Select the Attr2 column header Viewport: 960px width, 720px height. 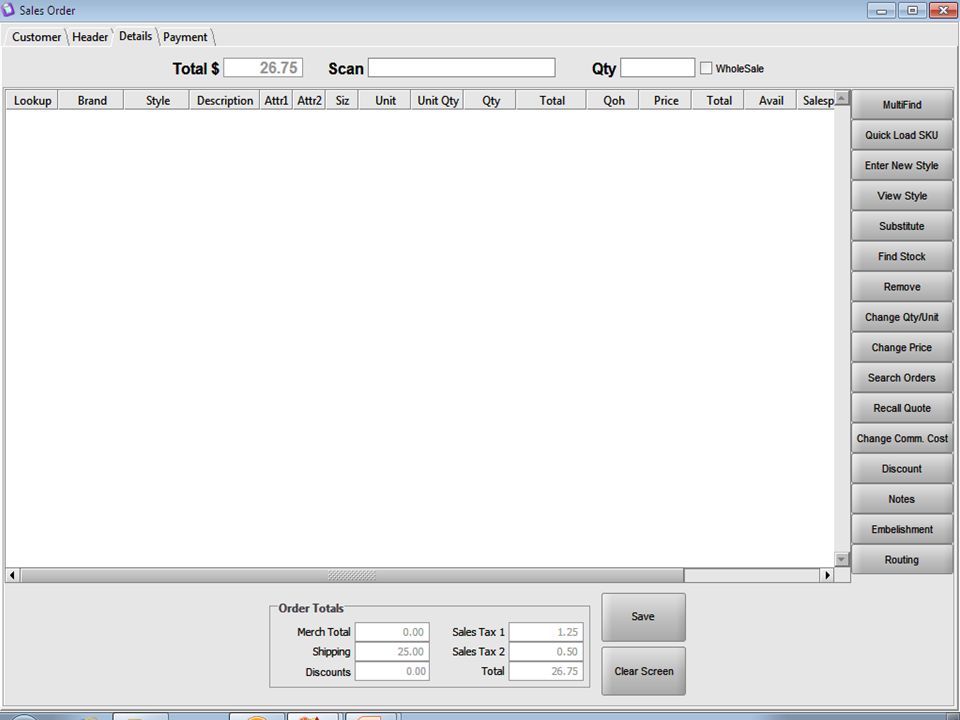pos(309,100)
